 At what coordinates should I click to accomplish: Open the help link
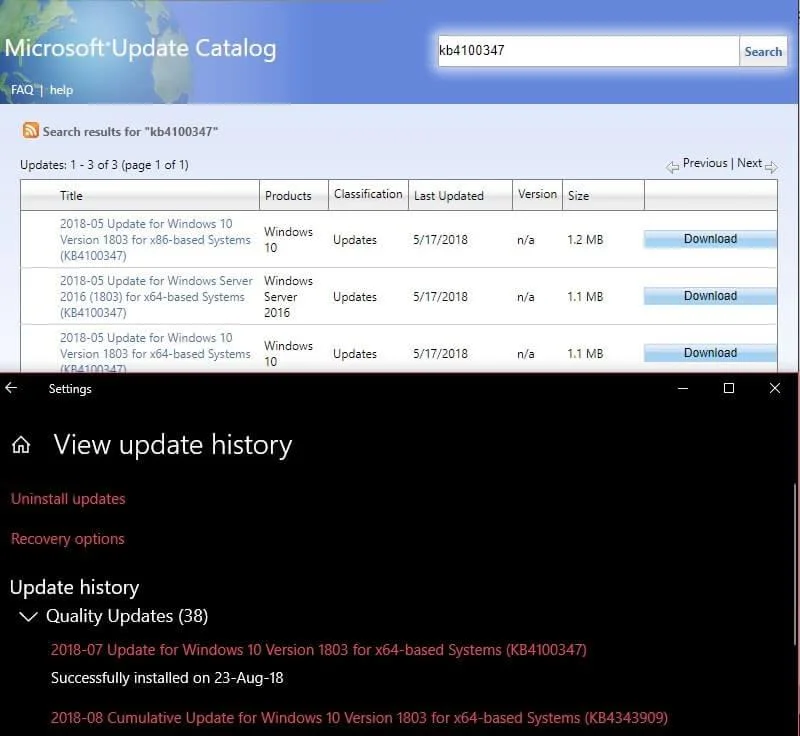(x=61, y=90)
